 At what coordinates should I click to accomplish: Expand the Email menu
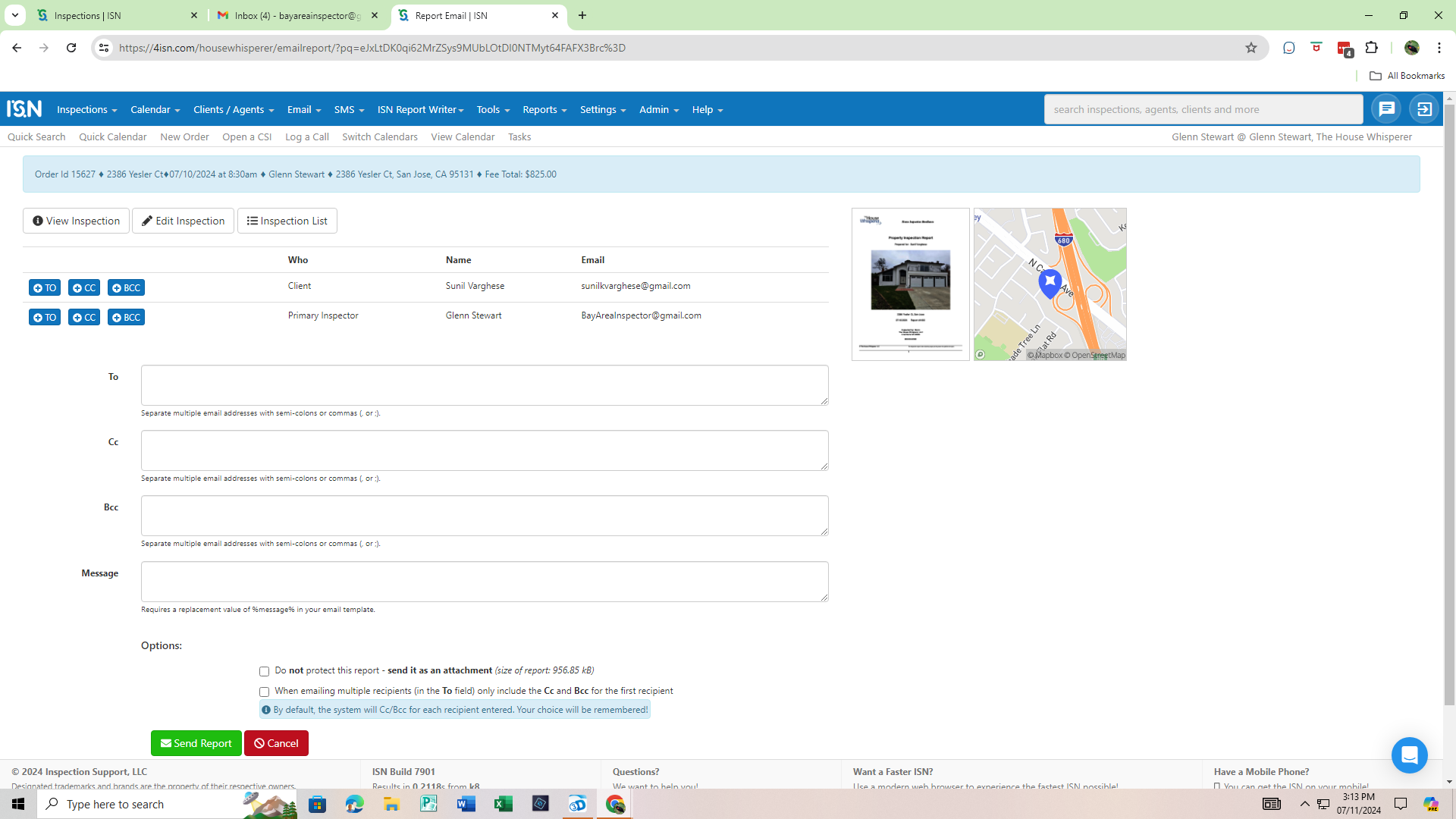point(304,109)
